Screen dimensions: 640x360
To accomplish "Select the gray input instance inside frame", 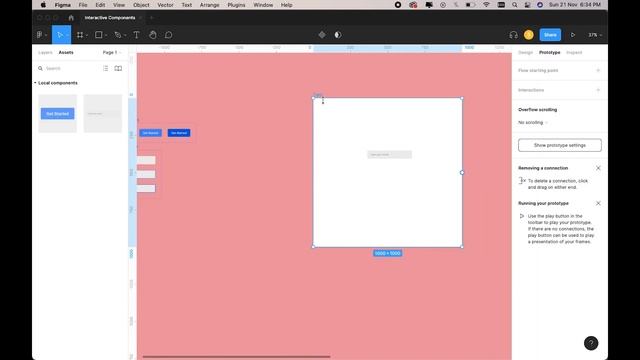I will pos(389,155).
